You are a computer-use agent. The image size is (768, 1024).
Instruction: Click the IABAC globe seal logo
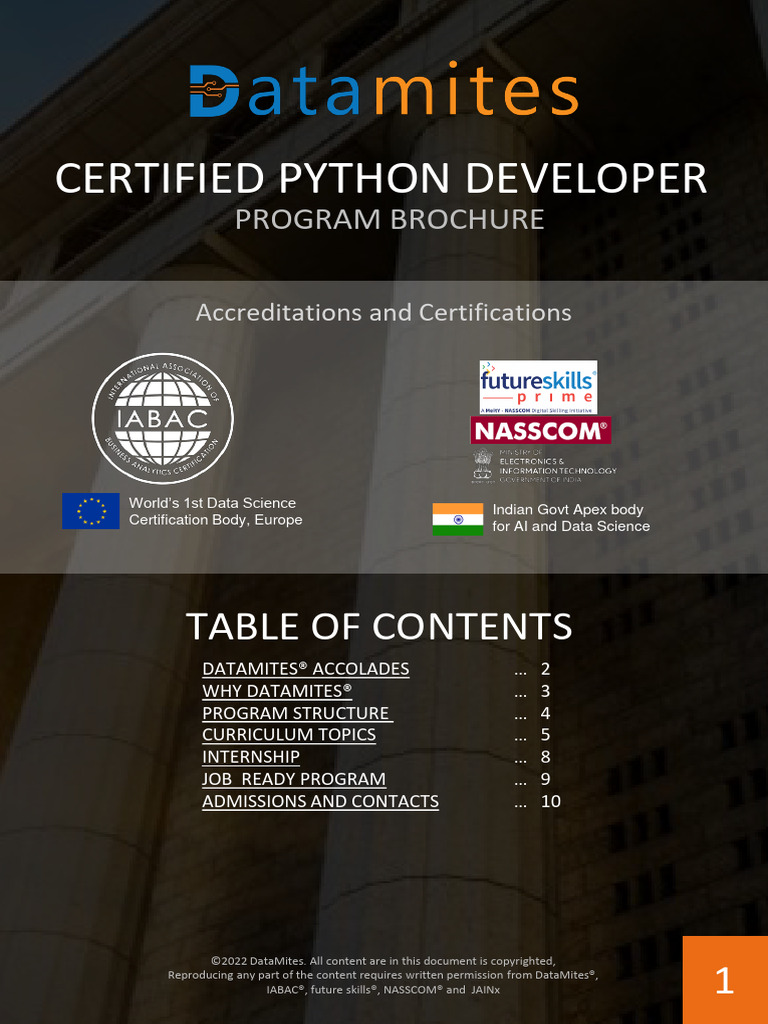point(163,419)
